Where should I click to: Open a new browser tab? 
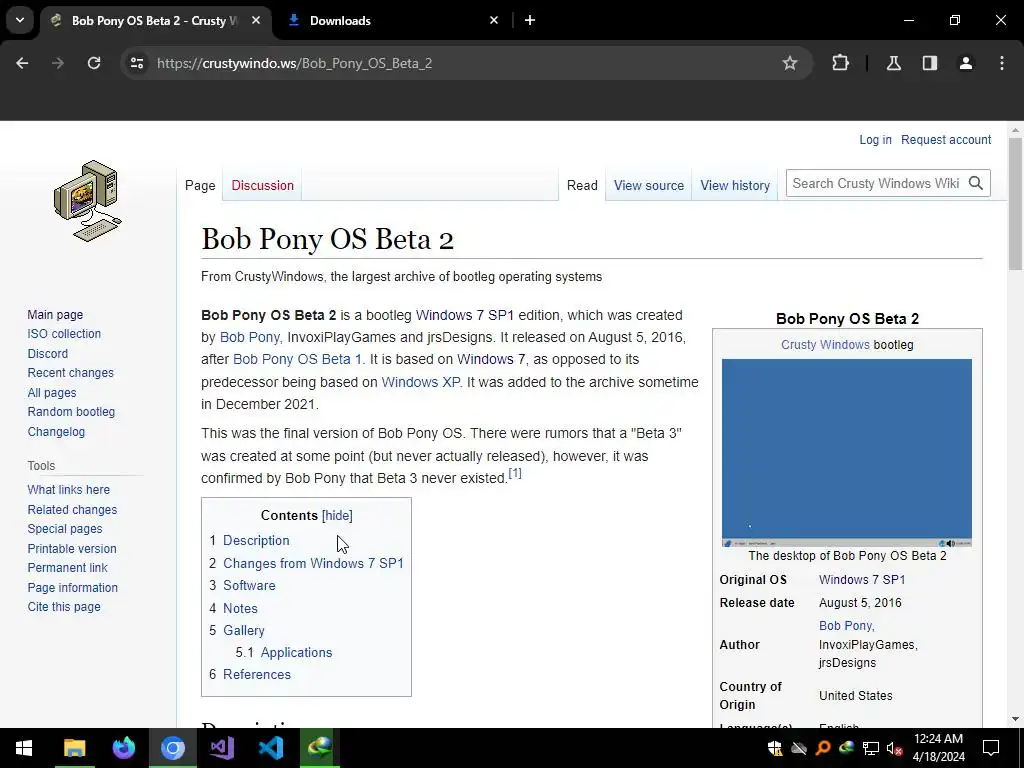[x=530, y=20]
